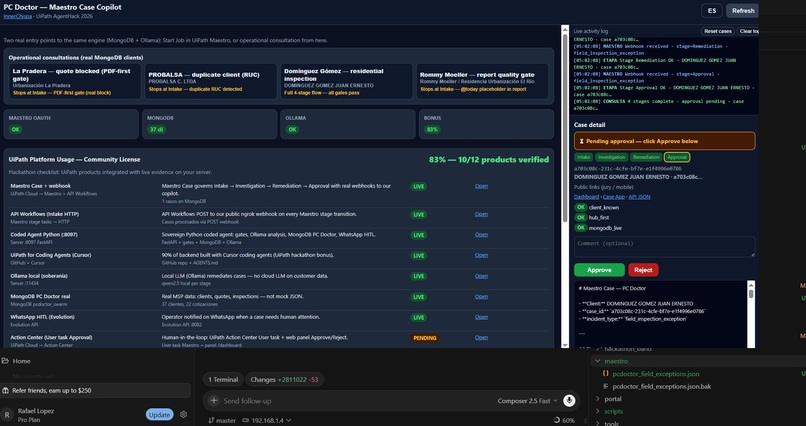
Task: Open the Composer 2.5 Fast model dropdown
Action: pos(527,401)
